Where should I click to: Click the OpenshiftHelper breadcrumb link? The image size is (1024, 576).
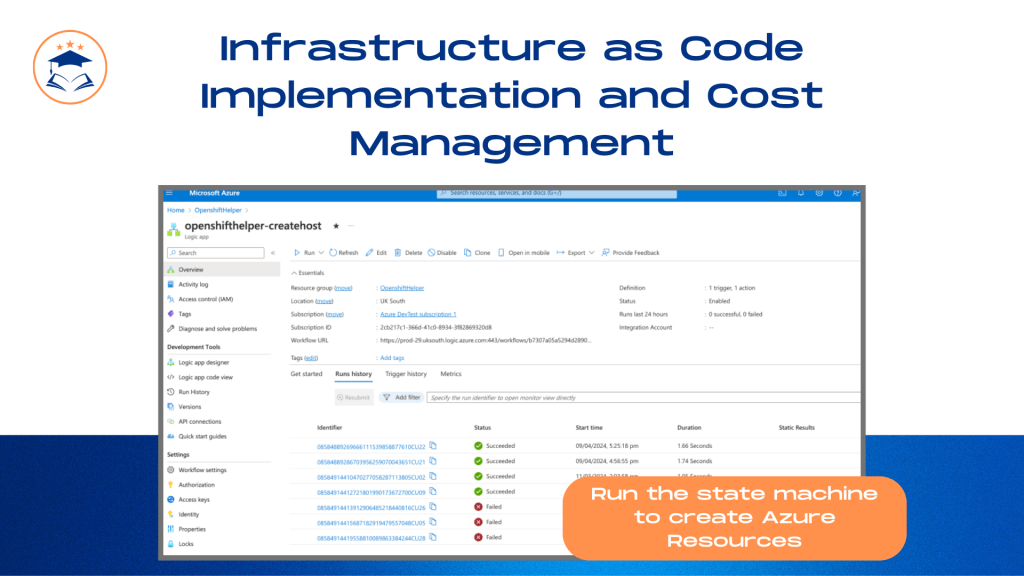pyautogui.click(x=218, y=210)
